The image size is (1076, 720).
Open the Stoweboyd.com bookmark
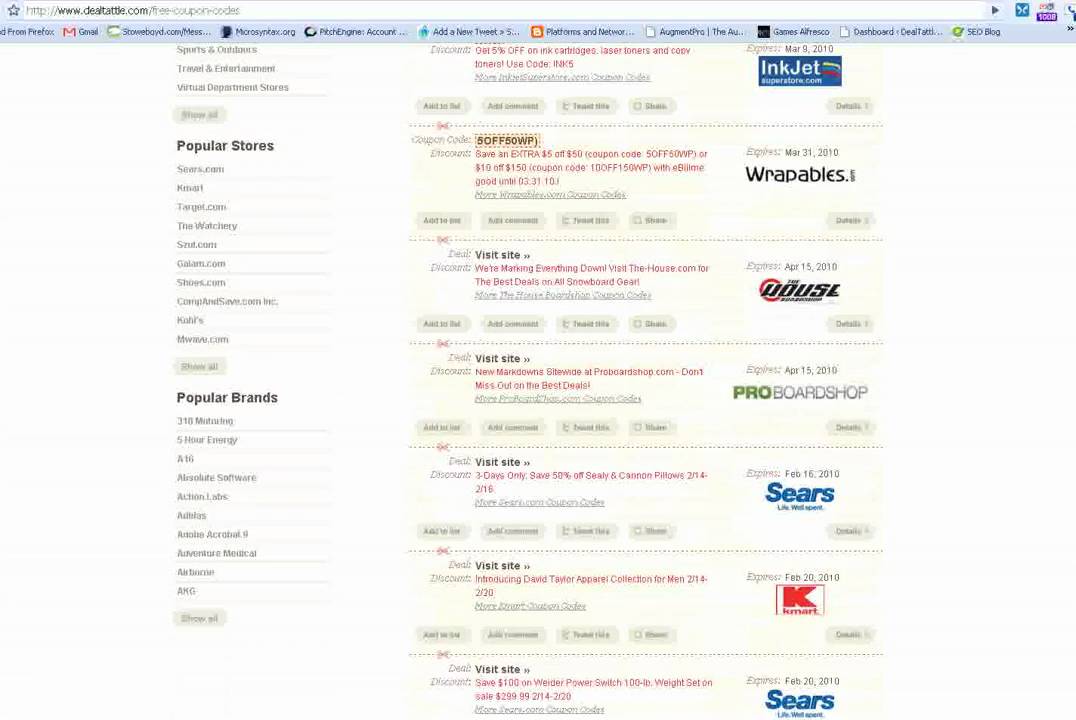(x=159, y=32)
